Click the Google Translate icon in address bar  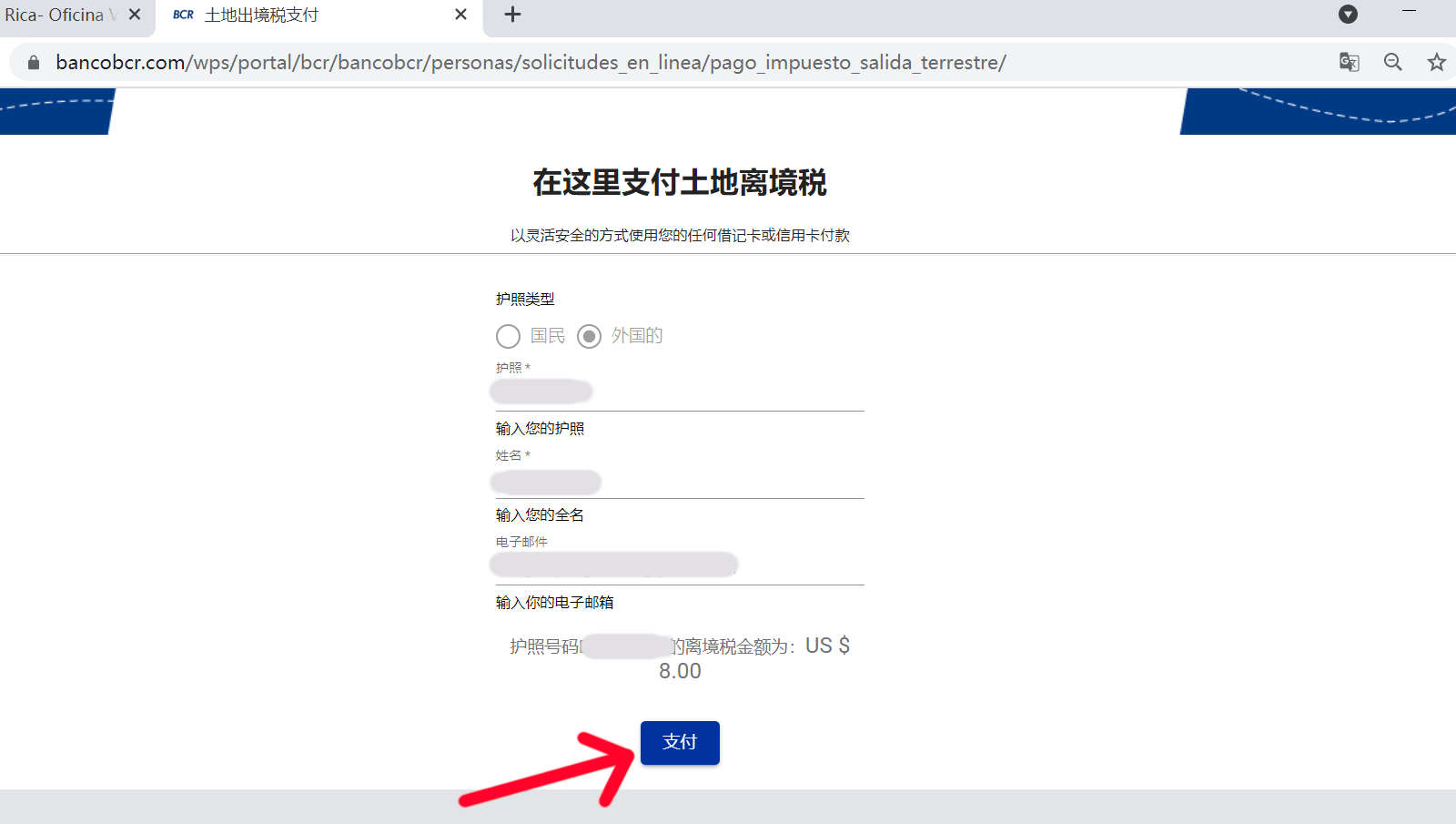(x=1349, y=62)
